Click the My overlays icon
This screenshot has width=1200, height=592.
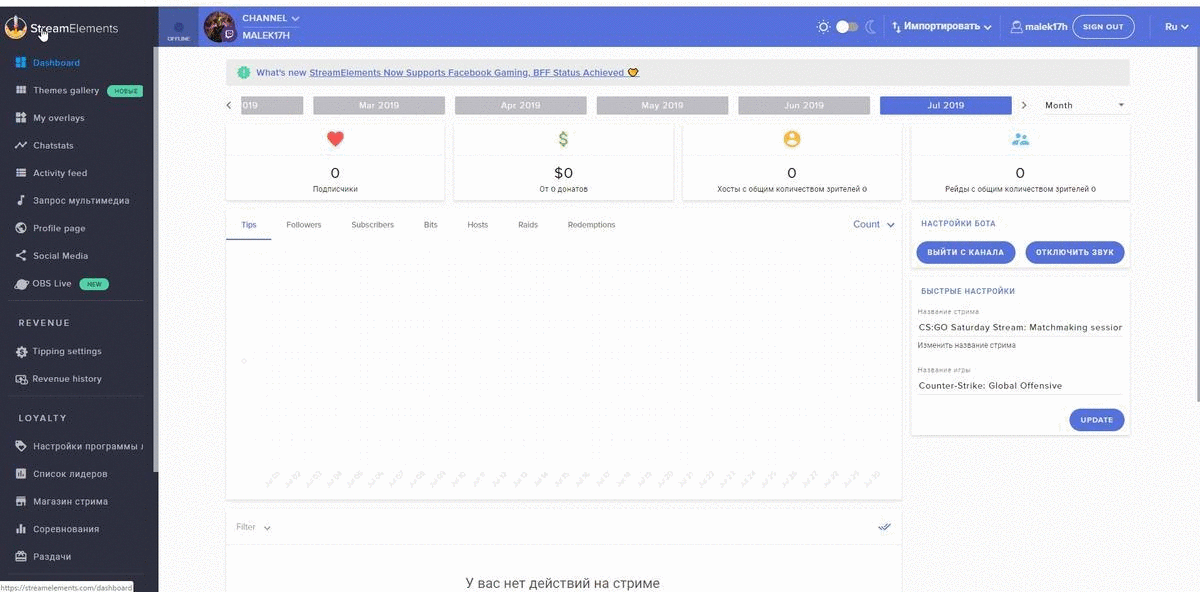coord(21,118)
